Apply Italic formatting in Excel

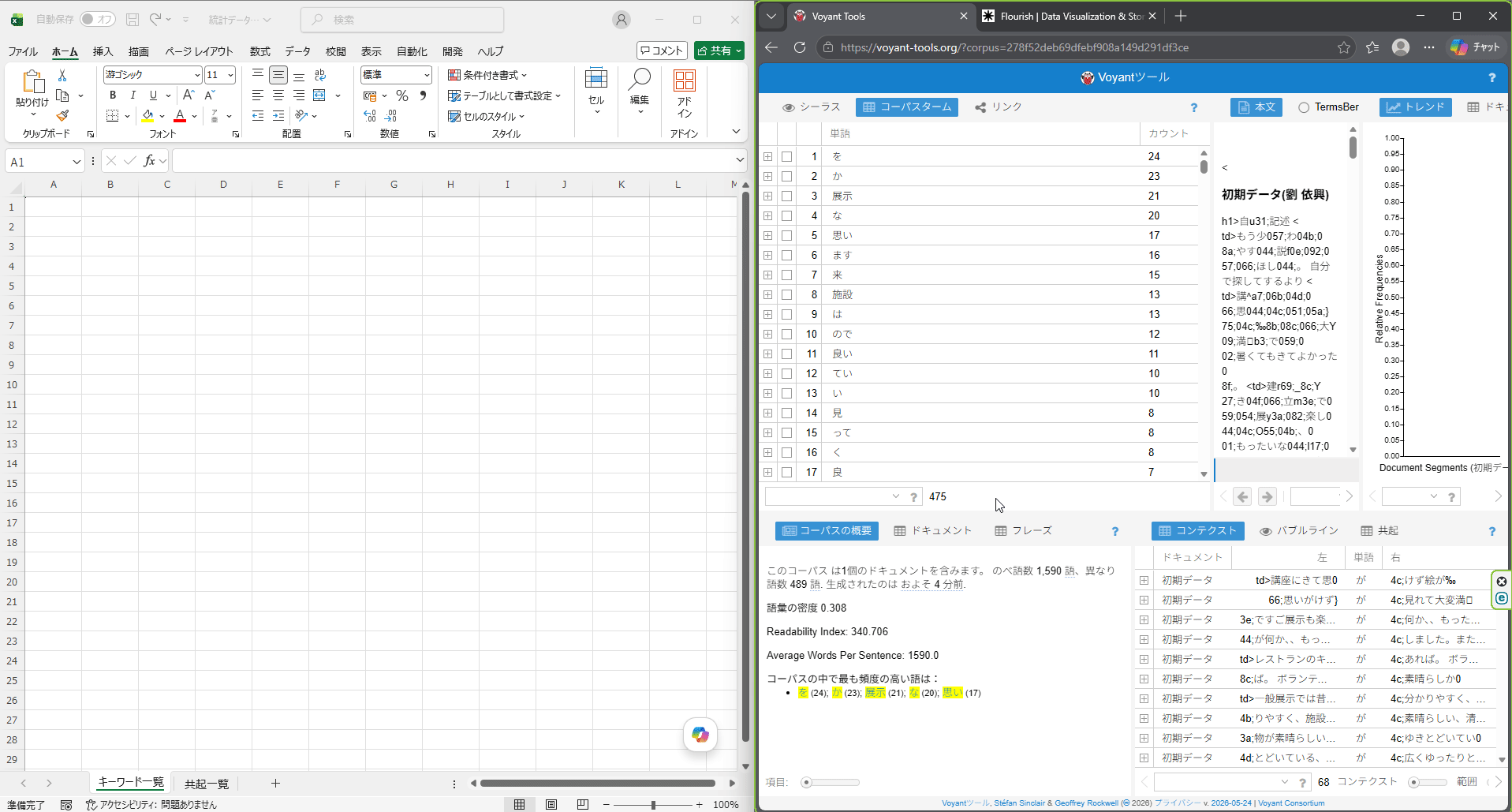point(133,95)
